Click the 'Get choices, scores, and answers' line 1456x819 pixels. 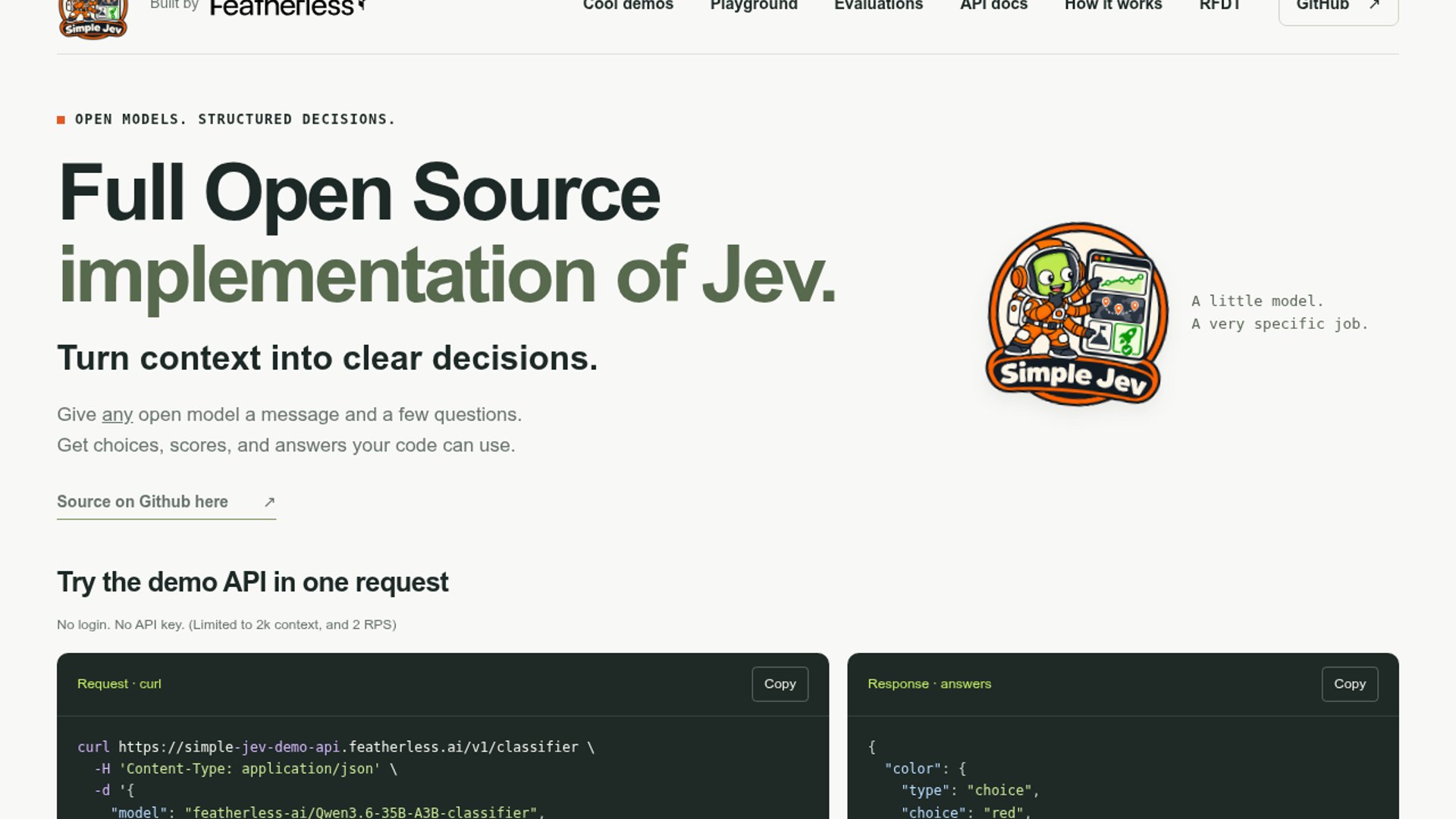pyautogui.click(x=286, y=445)
